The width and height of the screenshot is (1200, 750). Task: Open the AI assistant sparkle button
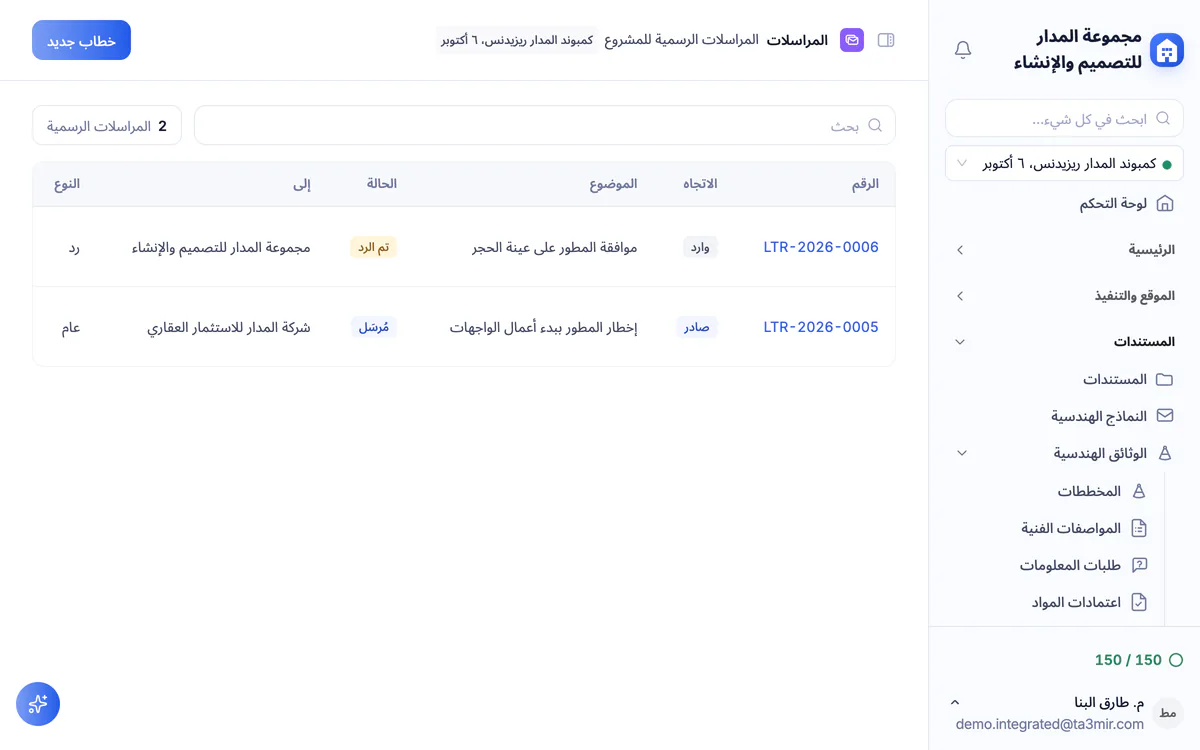tap(38, 704)
